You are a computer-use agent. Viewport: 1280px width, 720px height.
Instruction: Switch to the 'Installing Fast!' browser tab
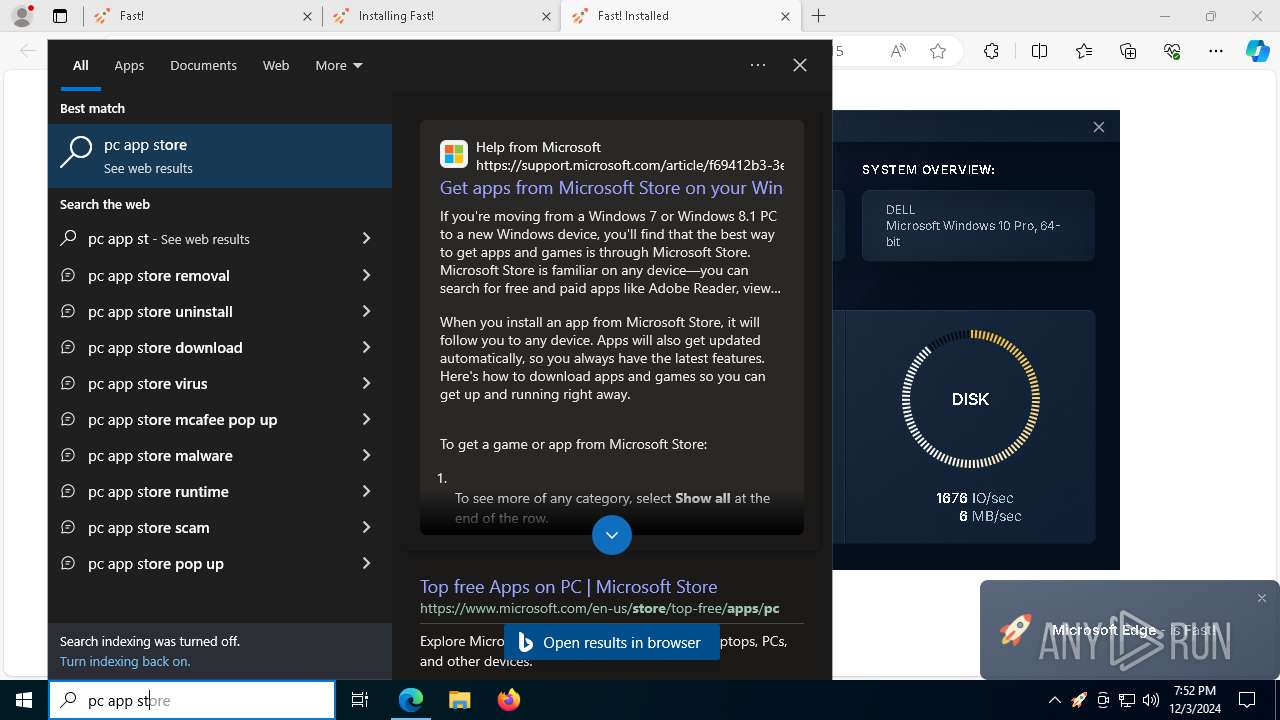pyautogui.click(x=442, y=16)
